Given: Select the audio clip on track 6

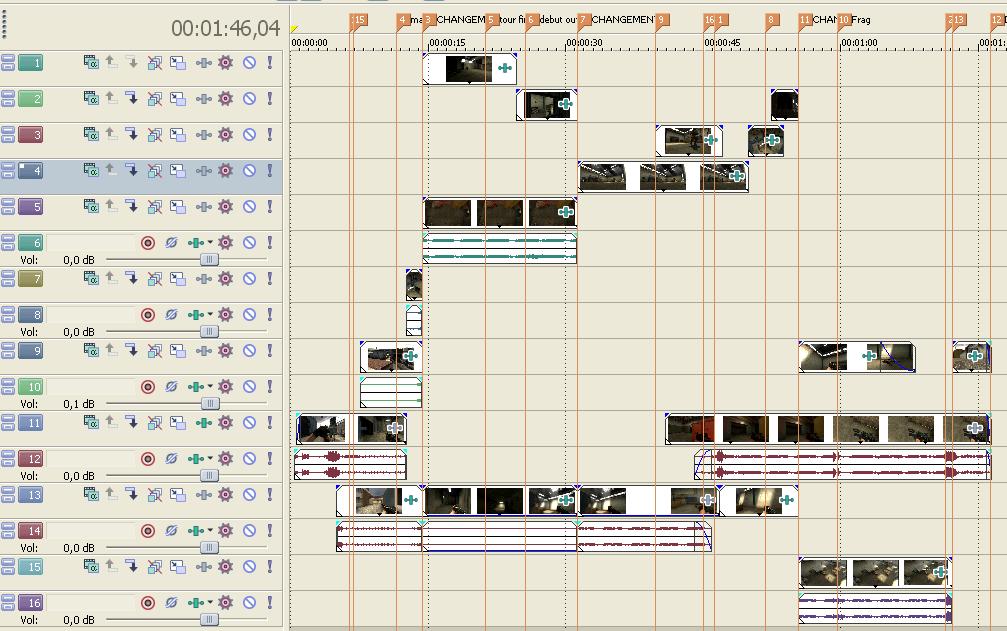Looking at the screenshot, I should click(x=500, y=248).
